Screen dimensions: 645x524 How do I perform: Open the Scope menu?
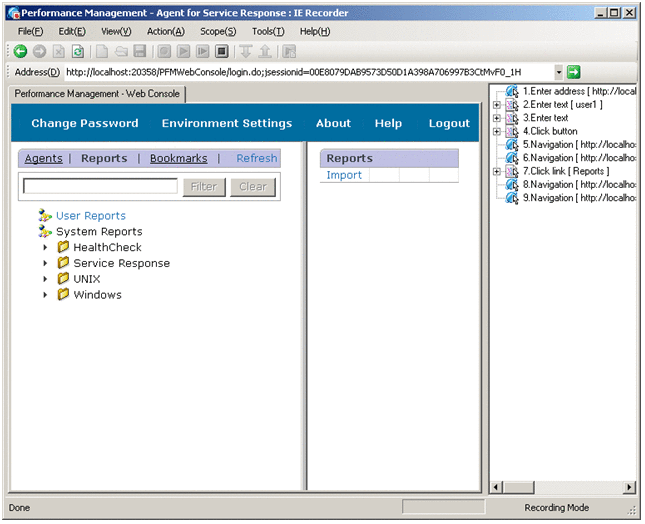(x=217, y=31)
